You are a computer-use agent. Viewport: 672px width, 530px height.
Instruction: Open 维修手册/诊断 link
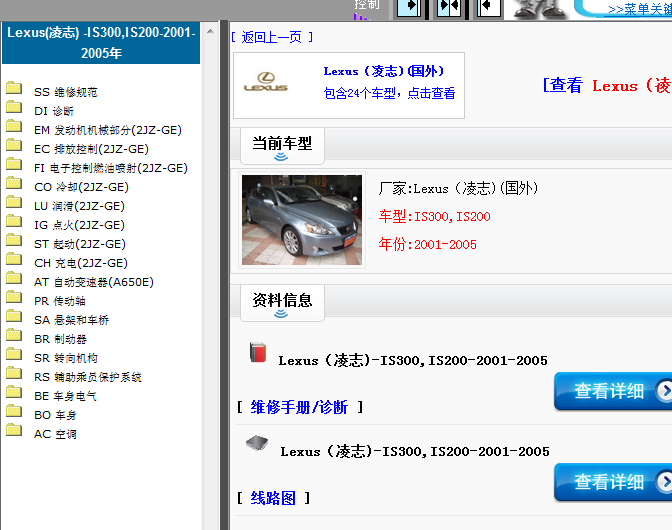click(299, 407)
